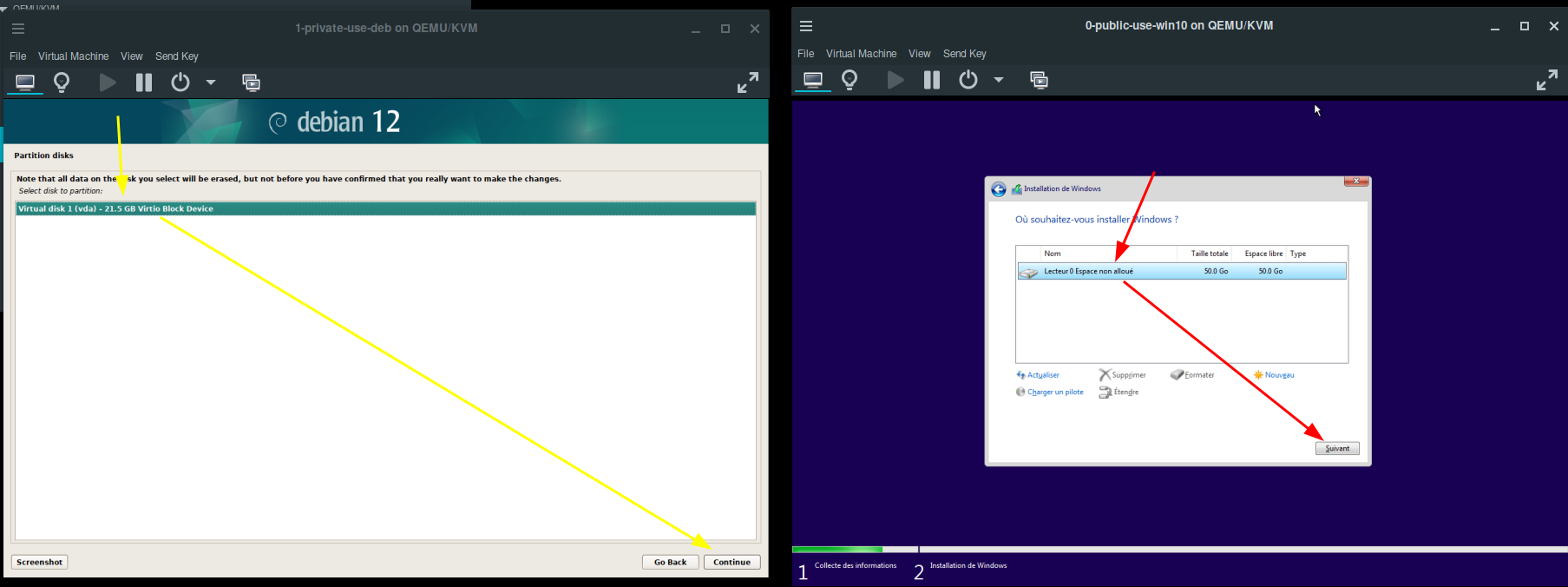This screenshot has width=1568, height=587.
Task: Shut down the debian virtual machine
Action: point(180,82)
